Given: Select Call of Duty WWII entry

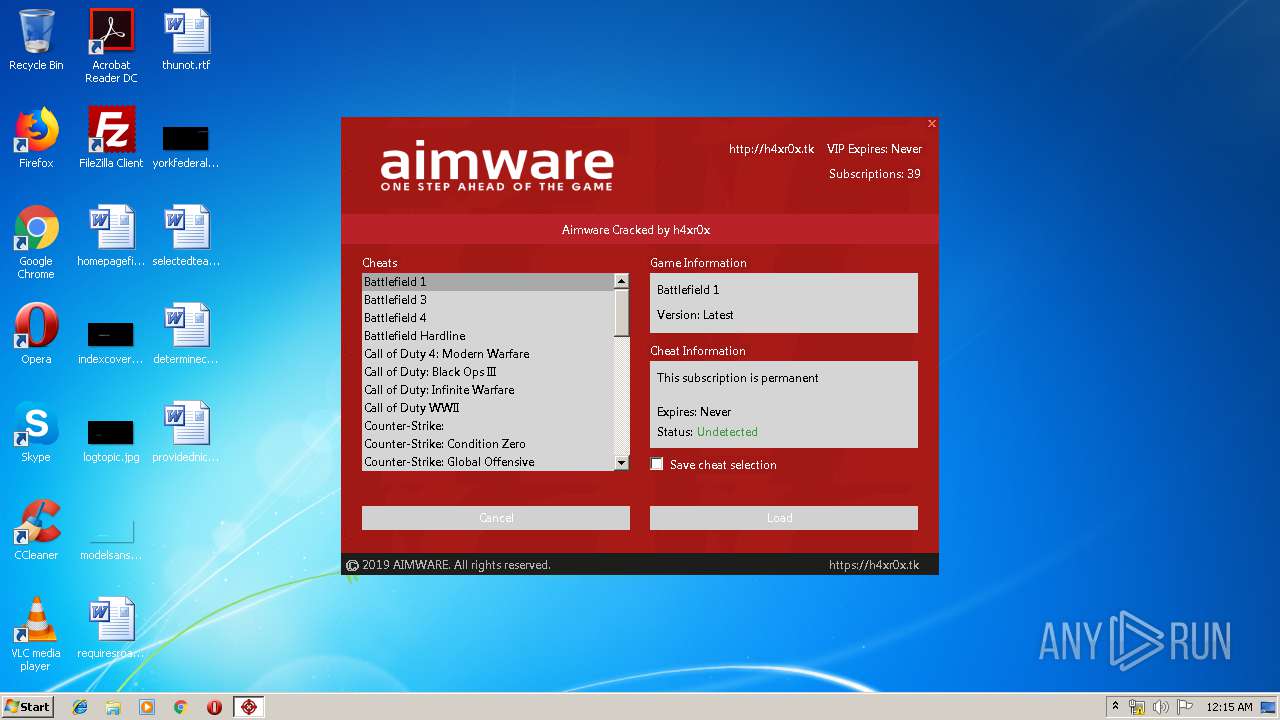Looking at the screenshot, I should (488, 408).
